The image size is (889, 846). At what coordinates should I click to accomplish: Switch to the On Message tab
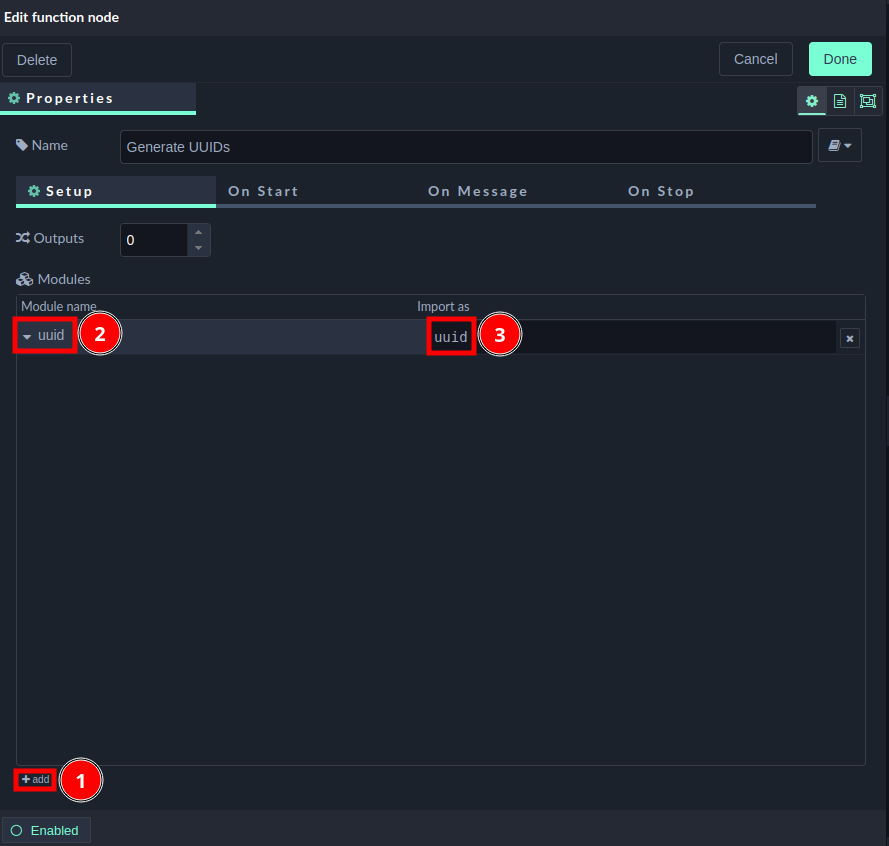click(x=477, y=191)
